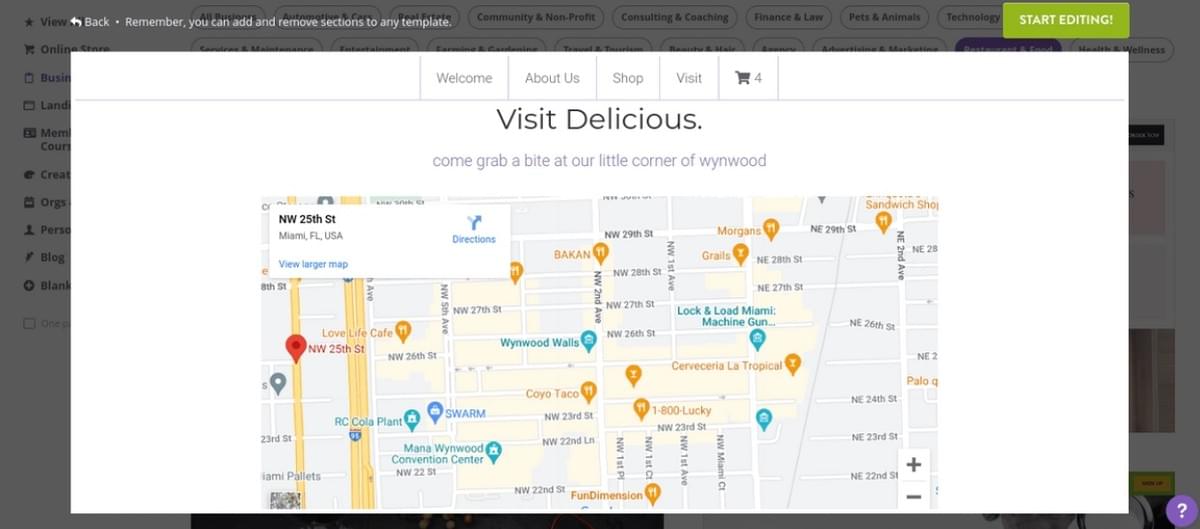Select the Community & Non-Profit filter tag

(x=536, y=17)
